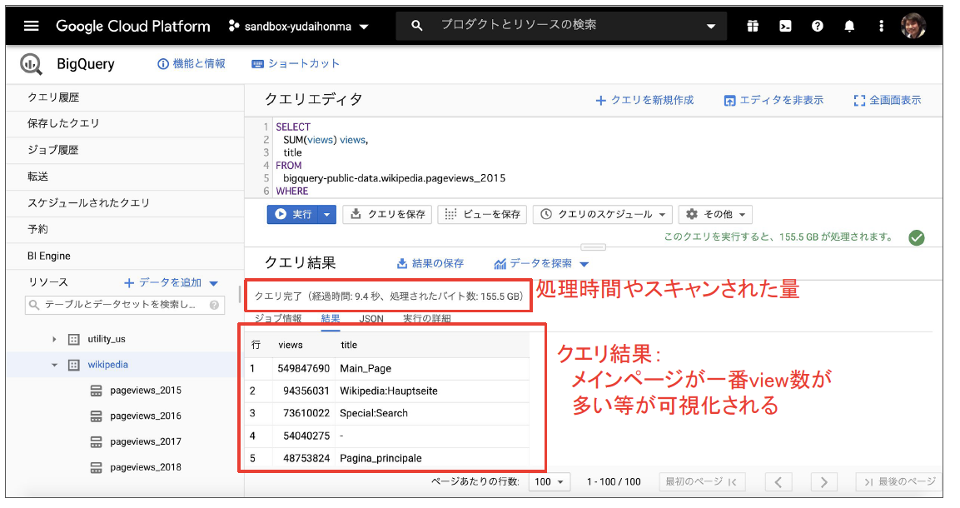Click ビューを保存 button
Viewport: 960px width, 508px height.
pyautogui.click(x=482, y=214)
